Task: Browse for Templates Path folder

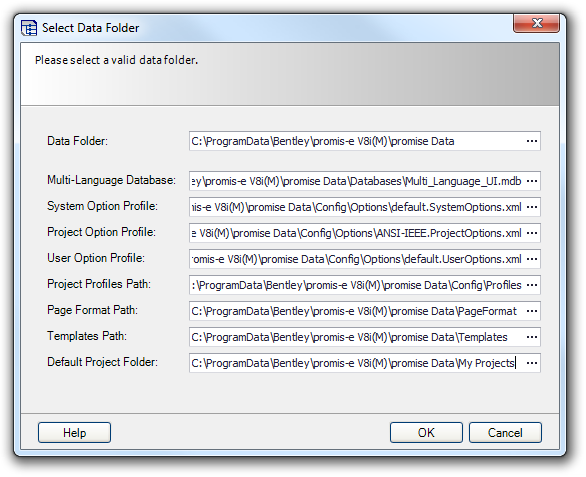Action: click(531, 337)
